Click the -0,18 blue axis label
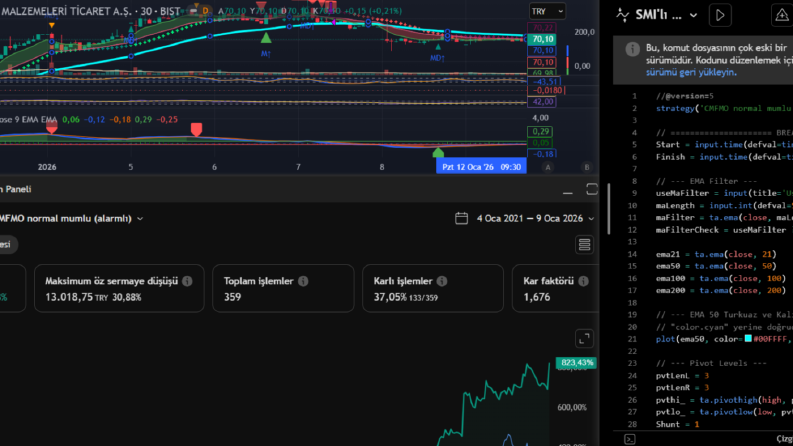Image resolution: width=793 pixels, height=446 pixels. (542, 154)
